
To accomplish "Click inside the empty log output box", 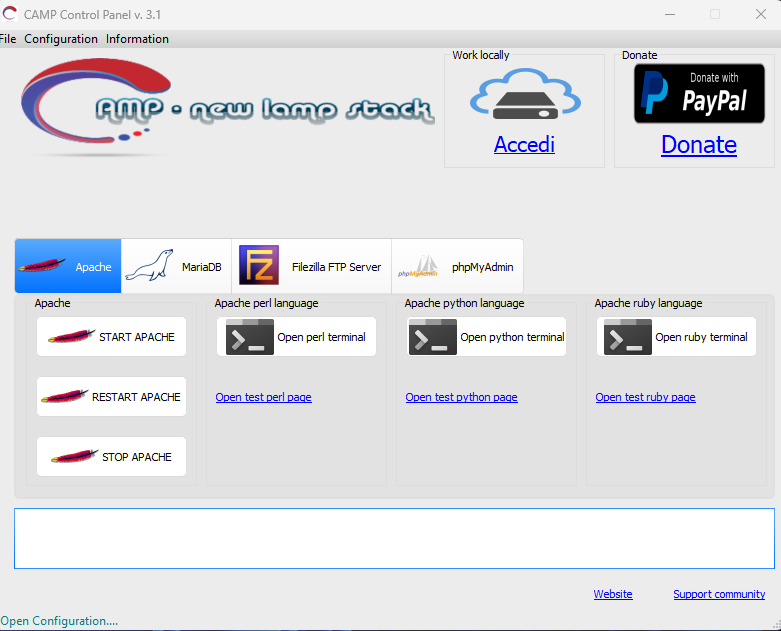I will (394, 538).
